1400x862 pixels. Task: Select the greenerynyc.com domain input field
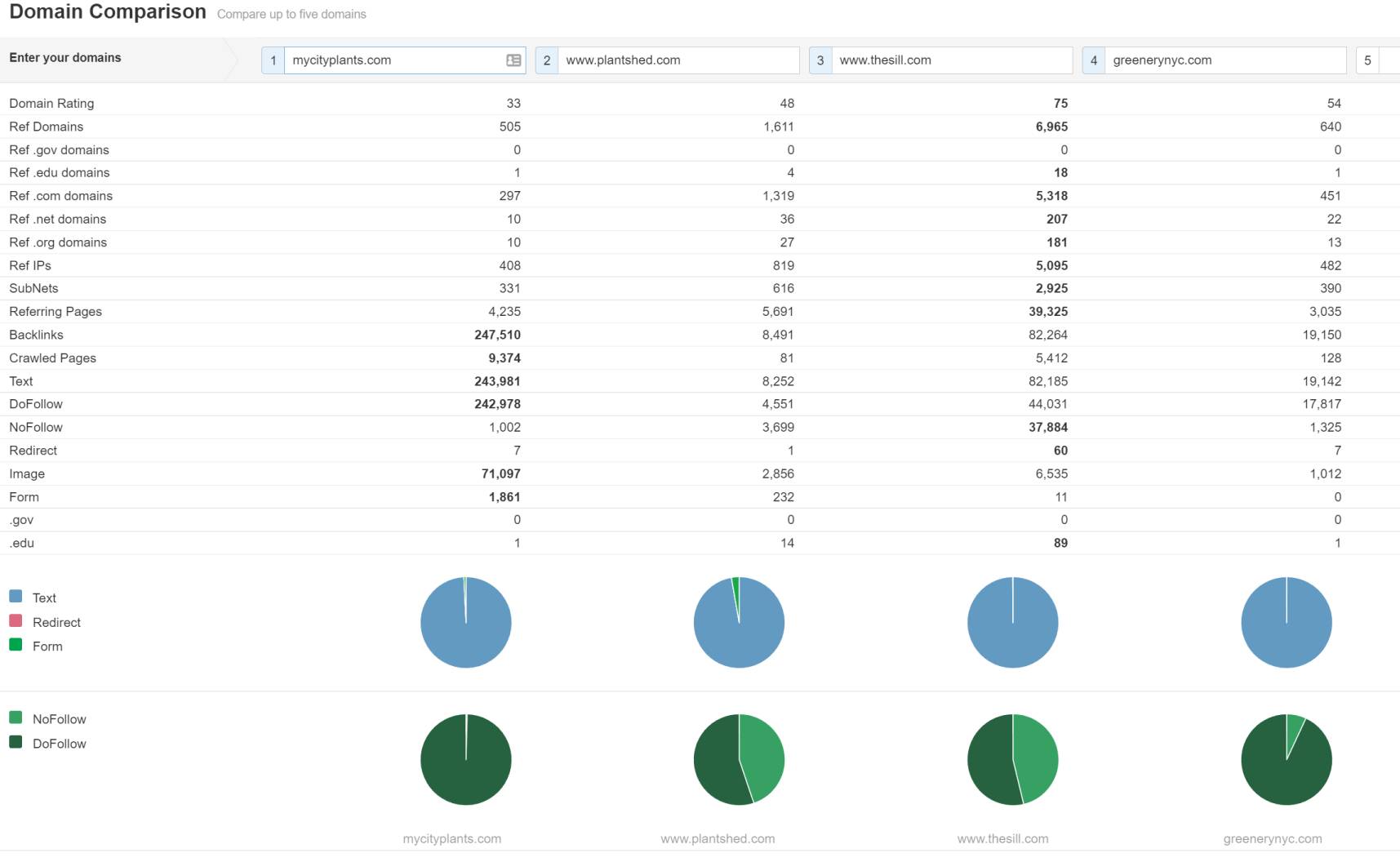coord(1225,60)
